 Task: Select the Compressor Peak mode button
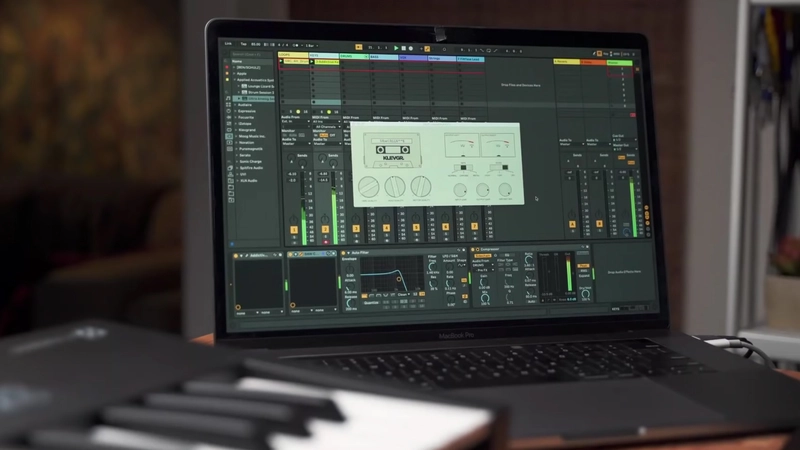[x=583, y=265]
